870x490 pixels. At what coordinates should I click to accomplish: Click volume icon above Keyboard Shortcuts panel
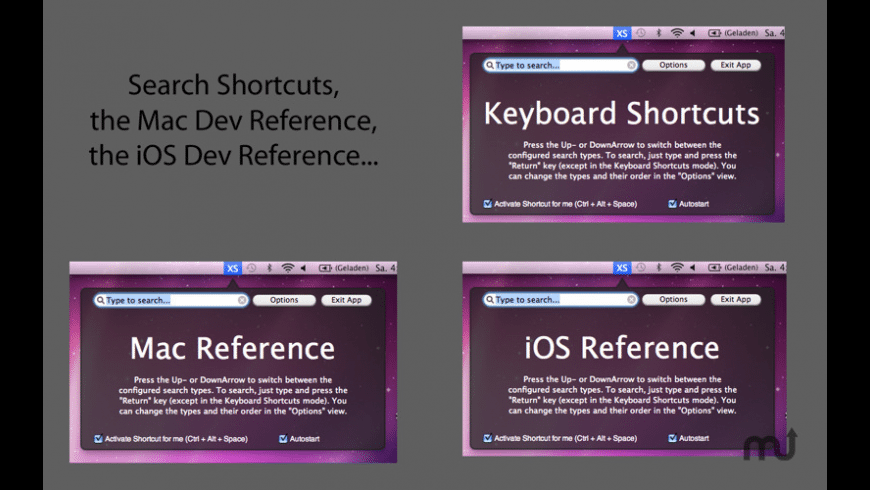coord(692,33)
